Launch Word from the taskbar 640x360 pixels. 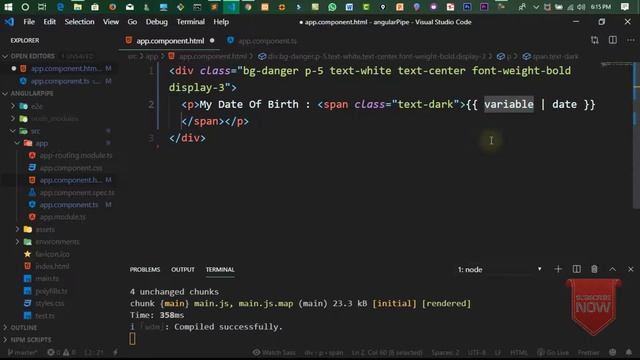point(349,7)
